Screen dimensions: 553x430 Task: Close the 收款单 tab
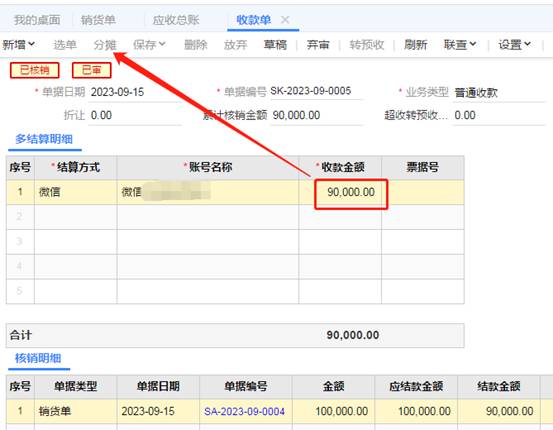coord(285,20)
